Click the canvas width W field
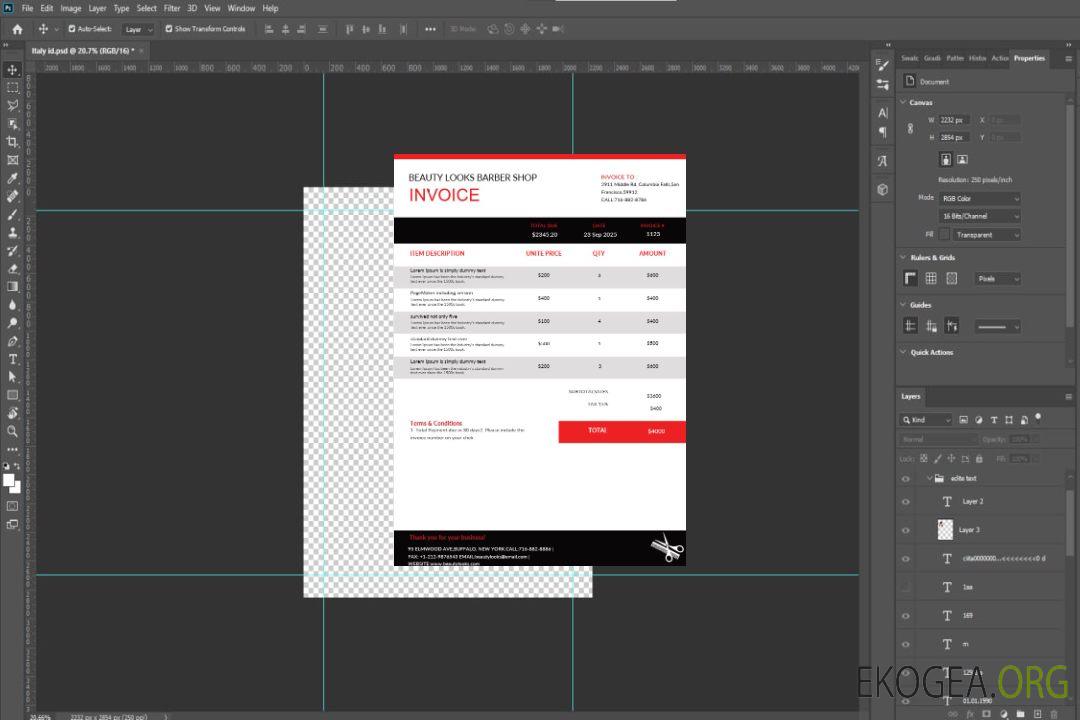The width and height of the screenshot is (1080, 720). [955, 120]
